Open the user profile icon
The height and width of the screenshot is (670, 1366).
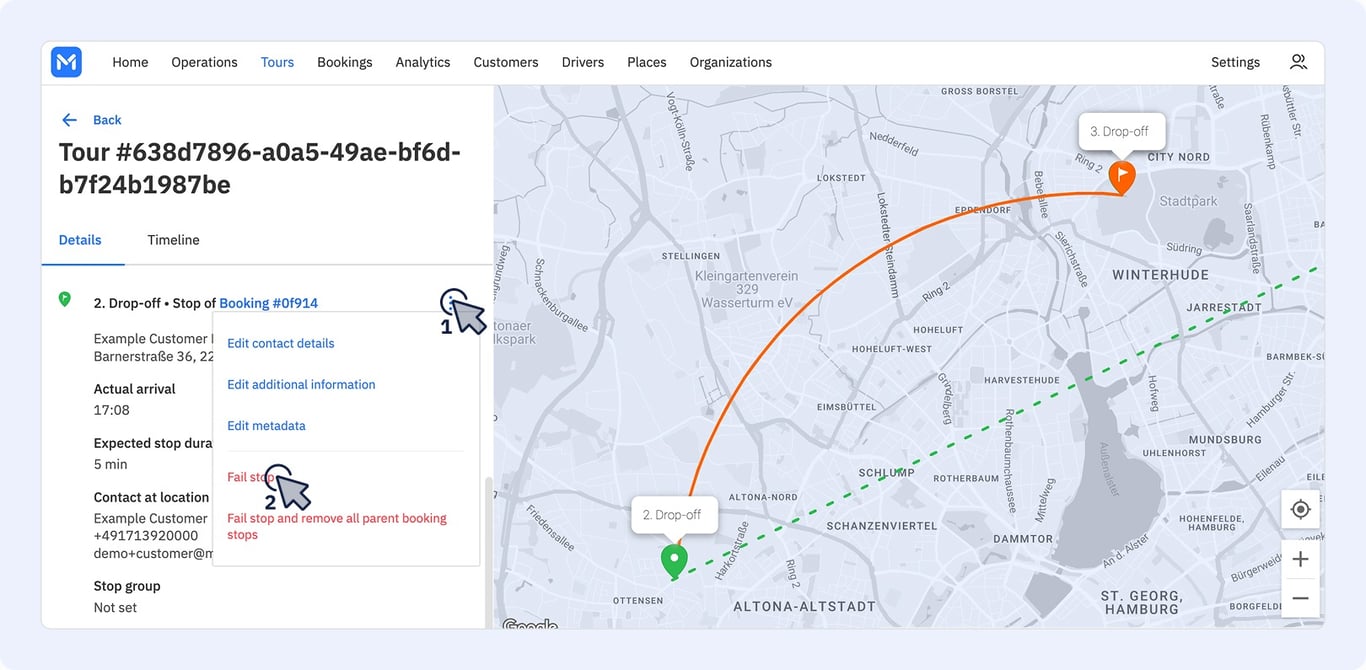point(1298,62)
